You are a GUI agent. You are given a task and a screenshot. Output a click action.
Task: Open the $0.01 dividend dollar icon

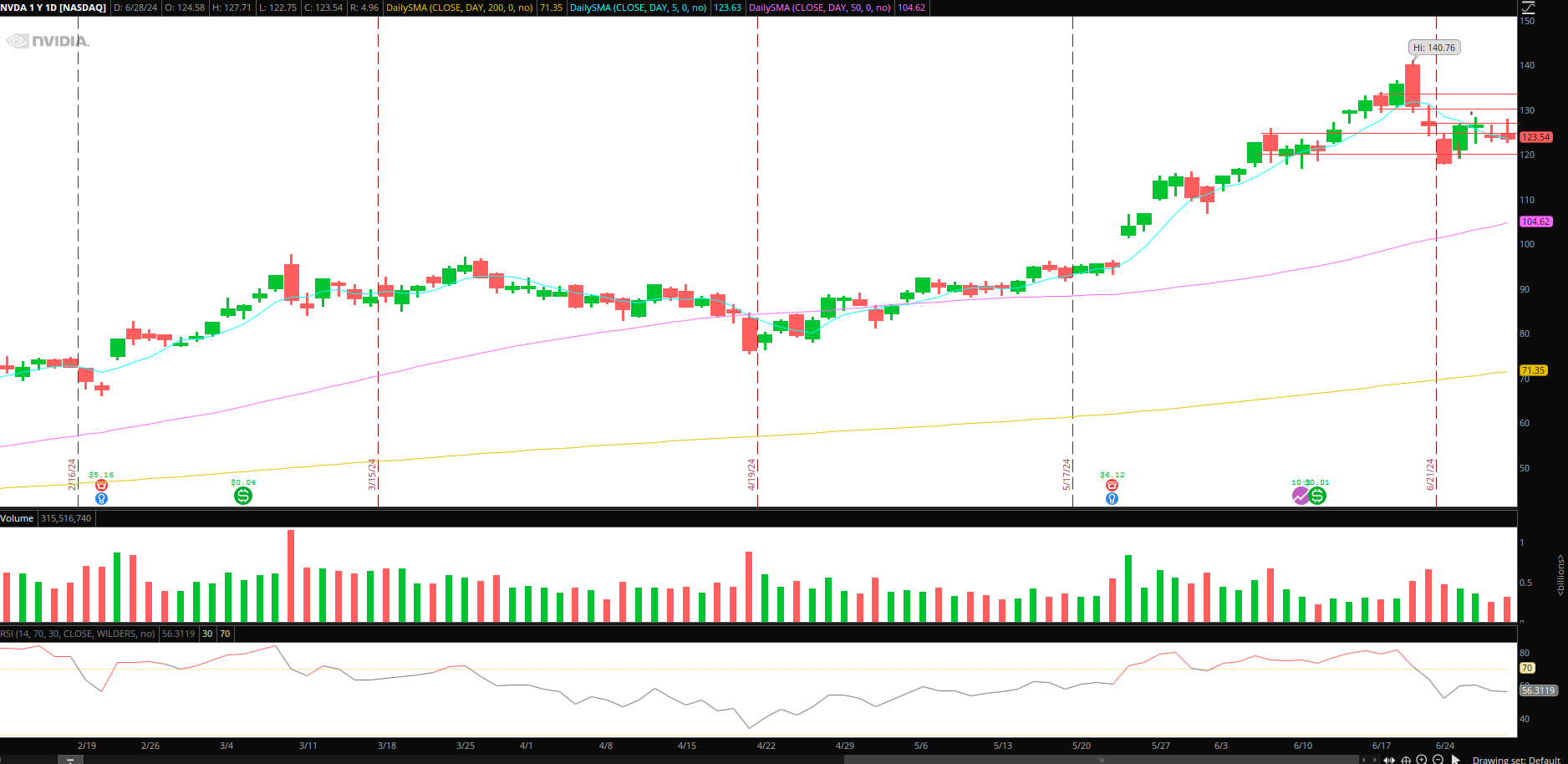coord(1317,496)
